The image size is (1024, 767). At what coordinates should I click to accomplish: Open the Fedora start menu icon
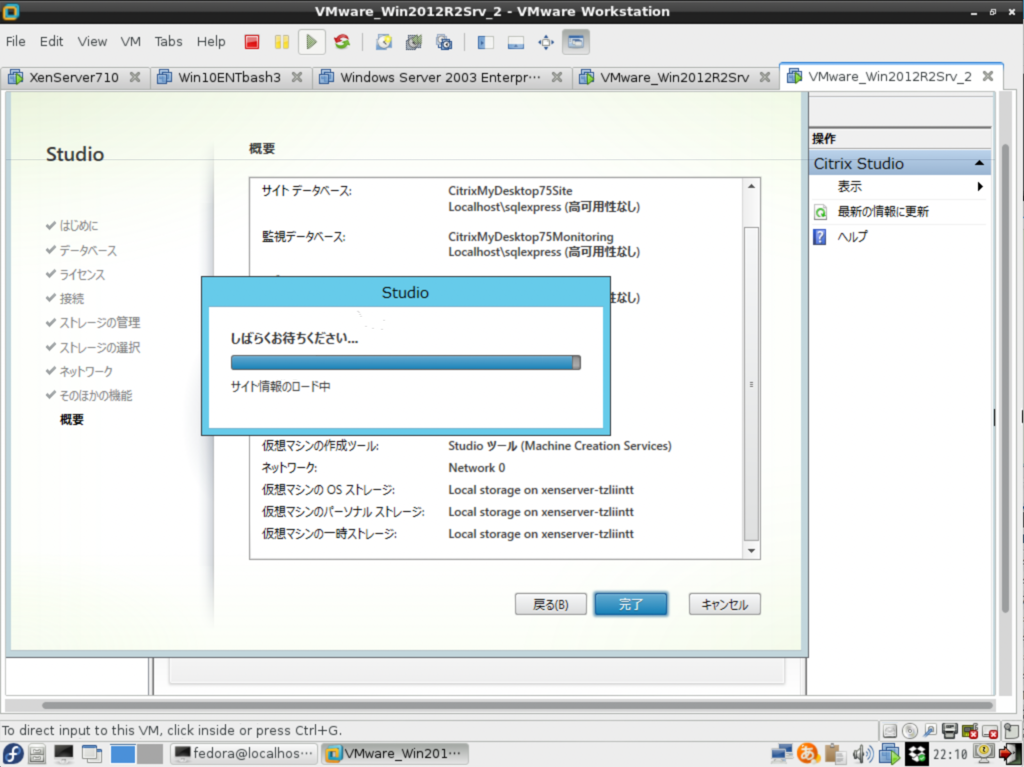coord(12,753)
